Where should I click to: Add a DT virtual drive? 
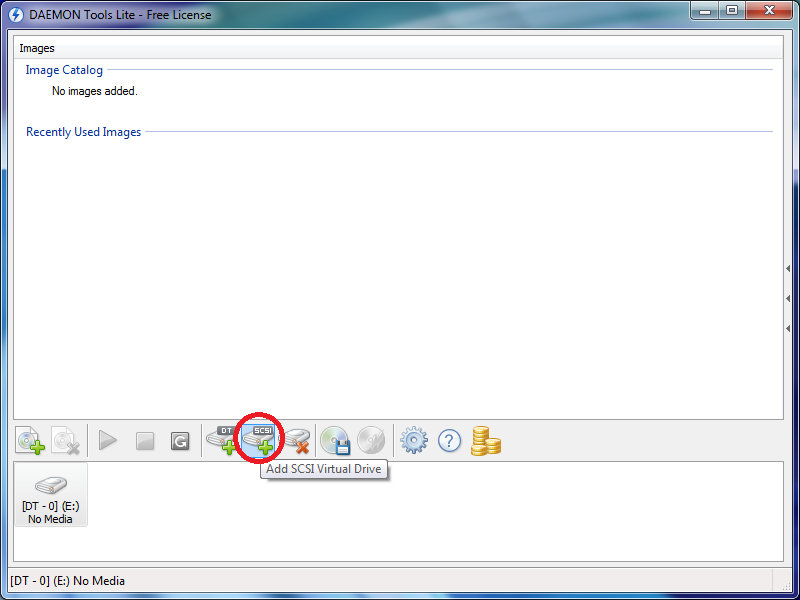point(222,440)
